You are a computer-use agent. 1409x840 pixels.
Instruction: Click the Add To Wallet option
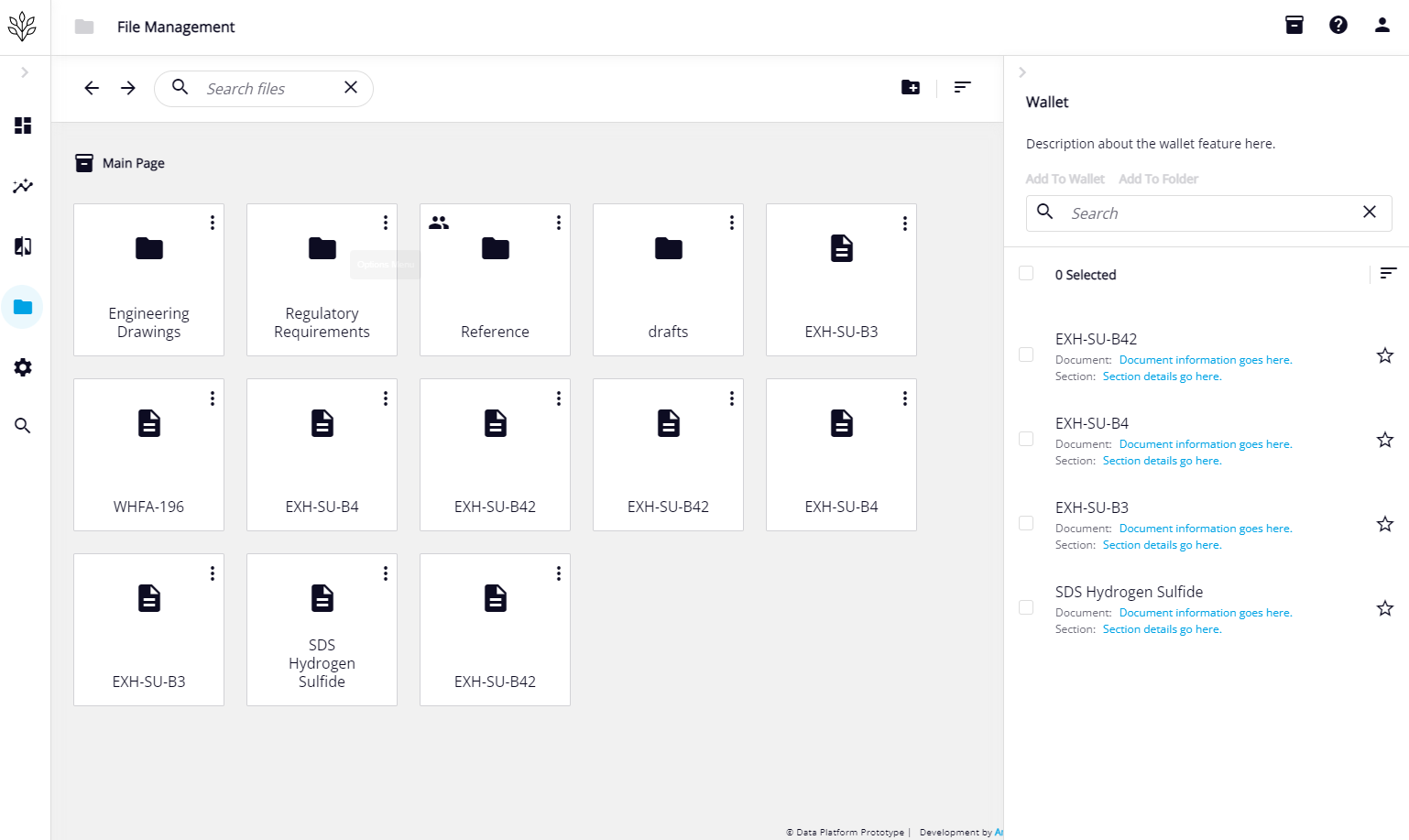click(x=1065, y=179)
